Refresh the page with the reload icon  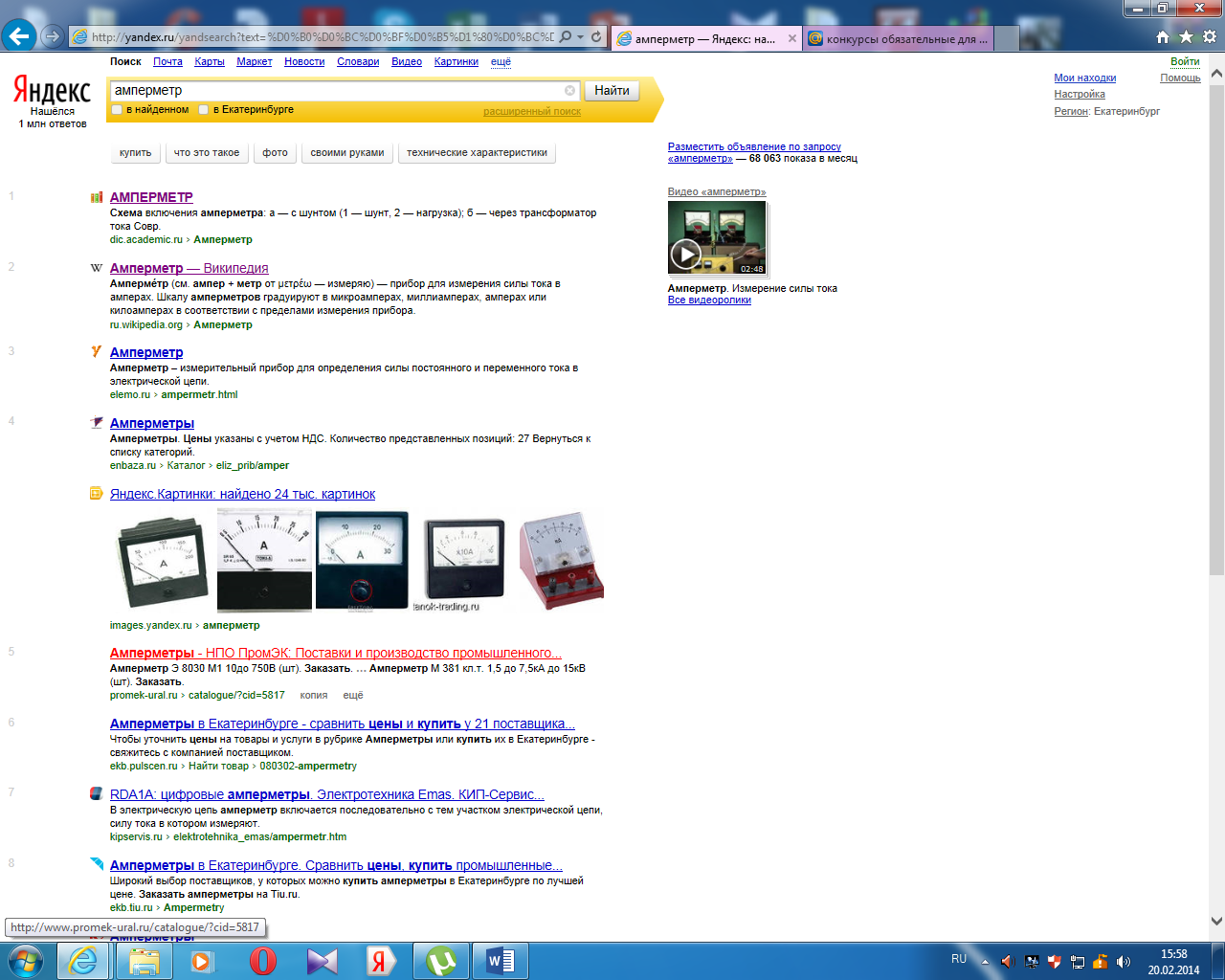[x=596, y=36]
